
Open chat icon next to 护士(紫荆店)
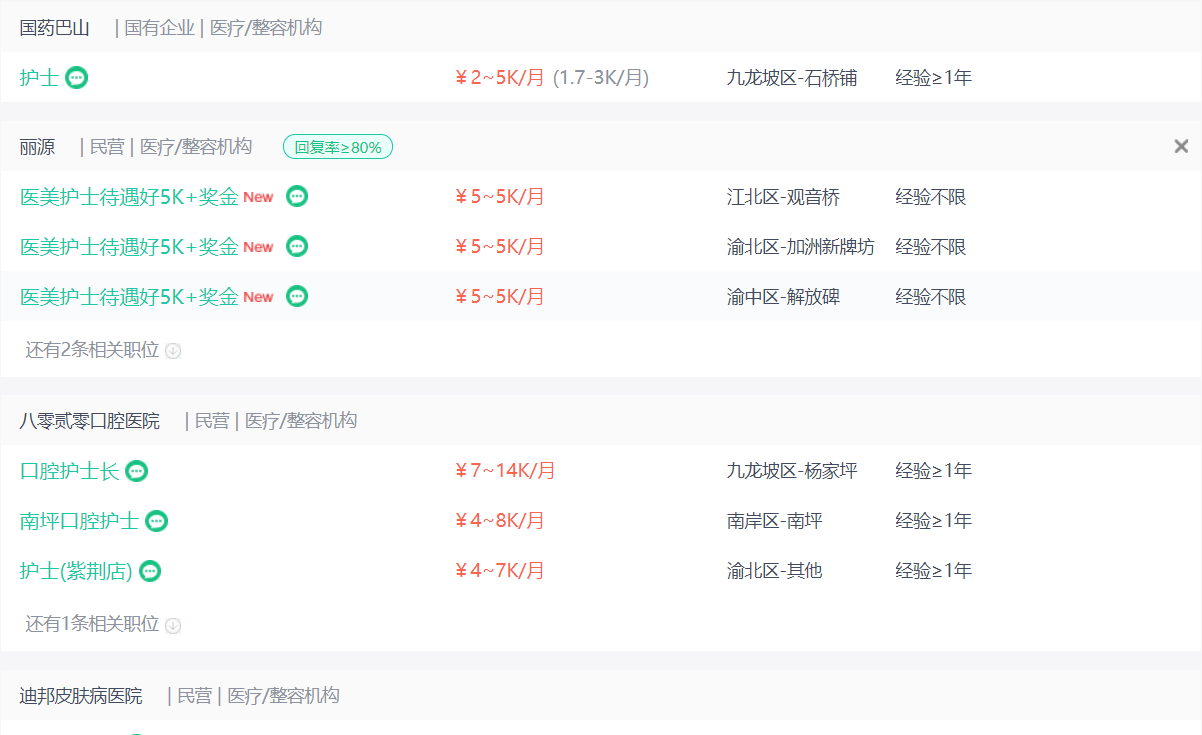click(150, 571)
